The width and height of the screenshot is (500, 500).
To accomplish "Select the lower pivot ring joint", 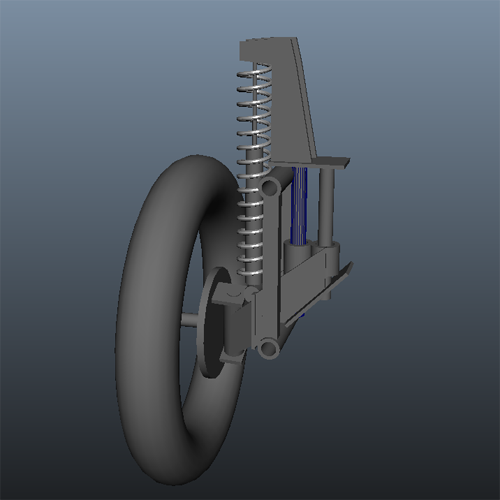I will tap(269, 348).
